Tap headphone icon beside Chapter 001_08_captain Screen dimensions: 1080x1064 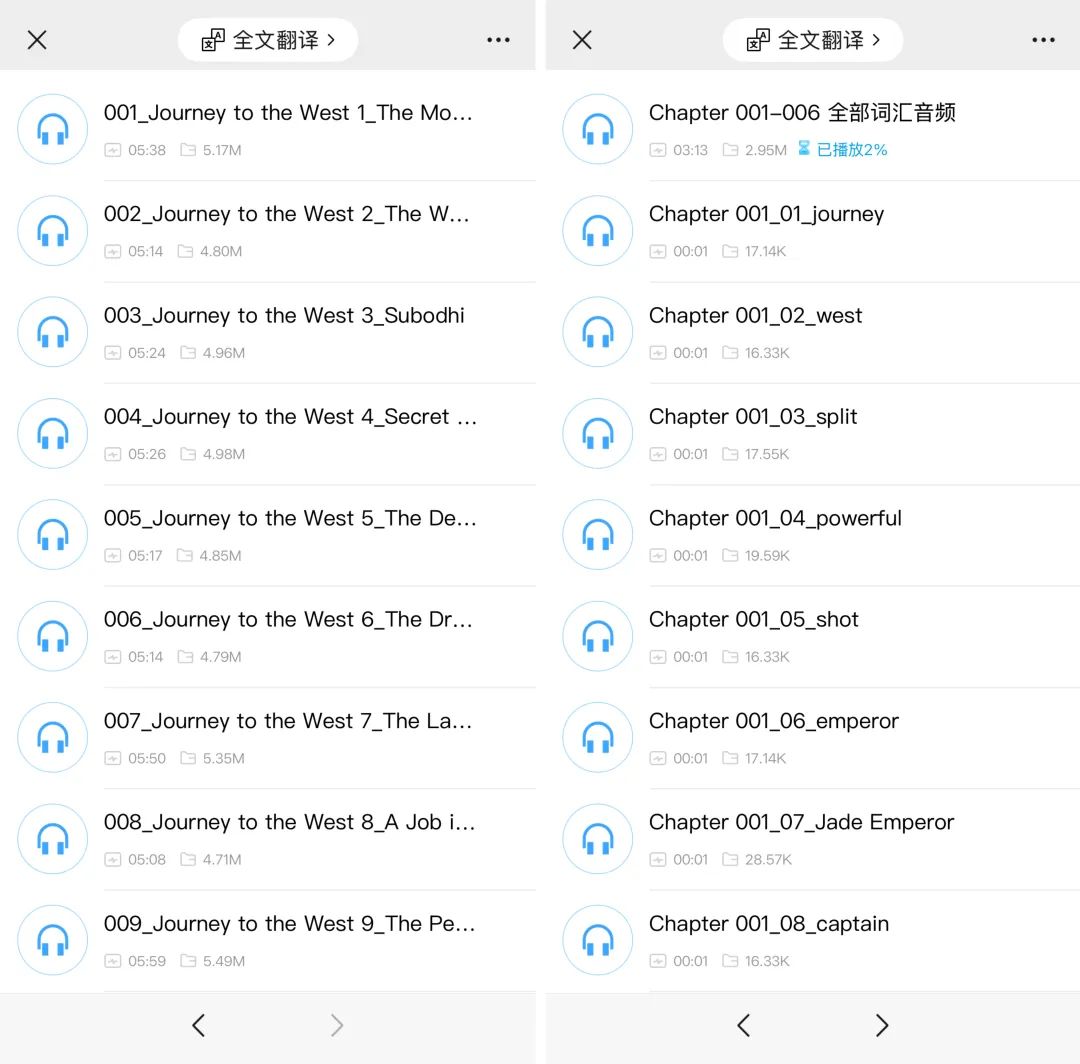click(598, 940)
